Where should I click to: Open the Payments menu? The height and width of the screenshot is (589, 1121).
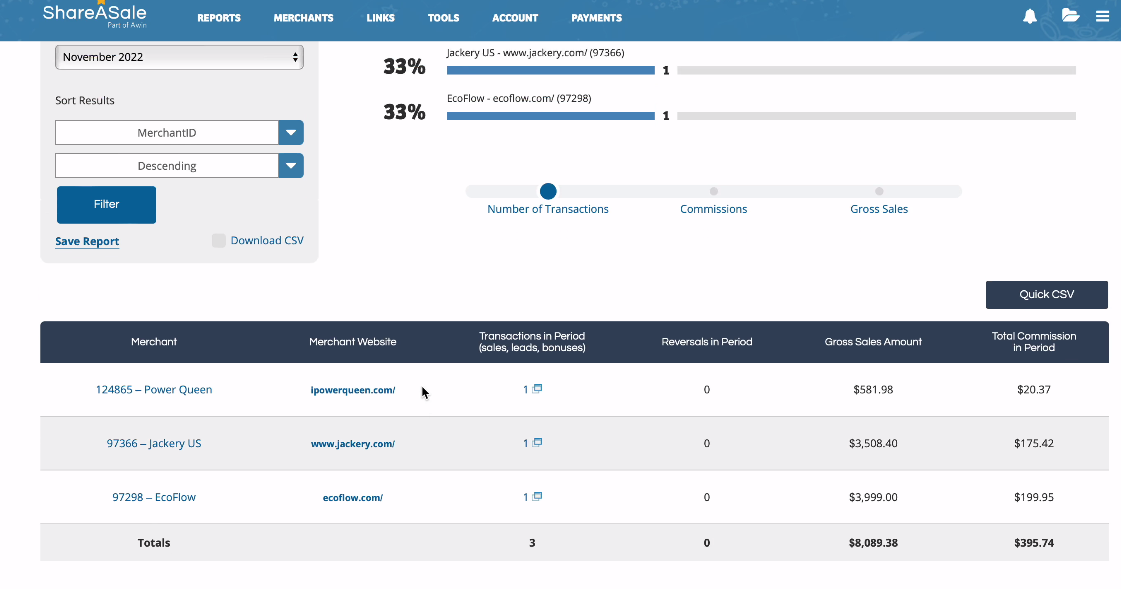[596, 18]
